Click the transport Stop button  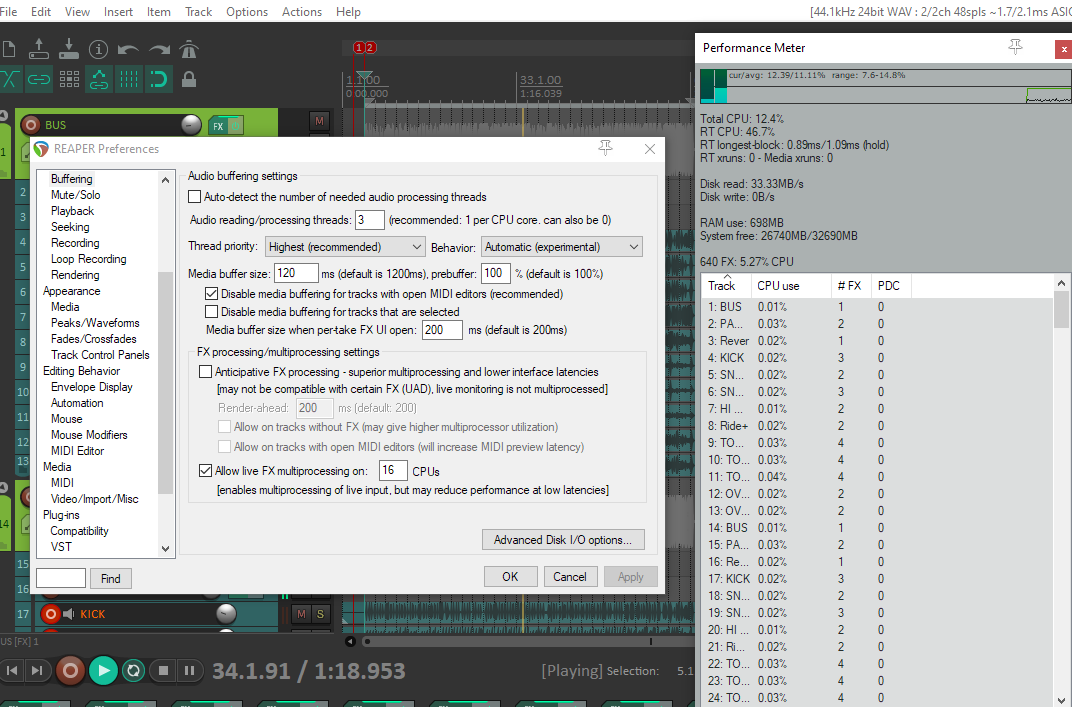[x=163, y=671]
